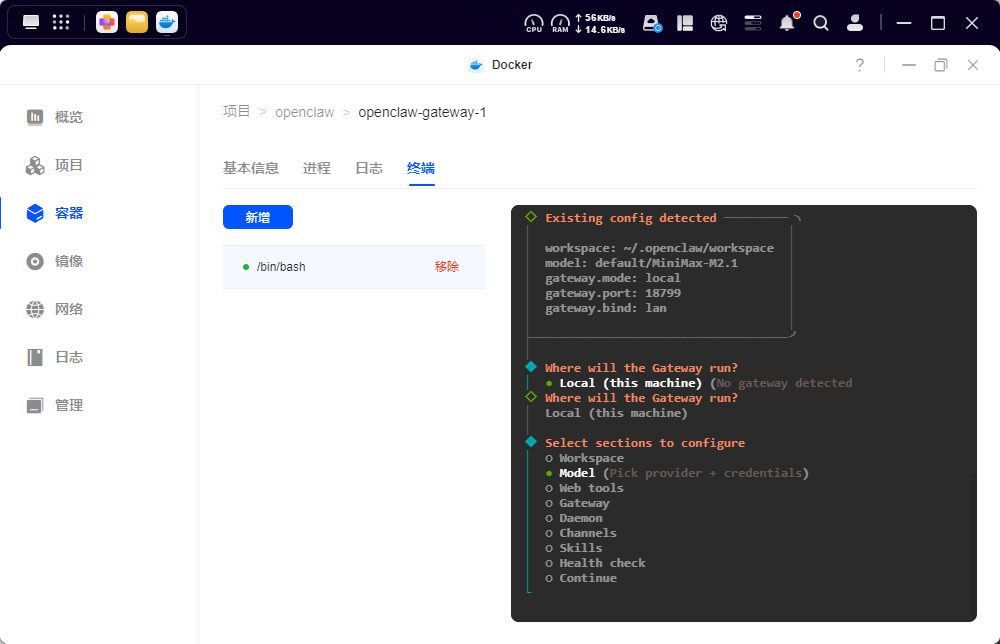Switch to the 基本信息 (Basic Info) tab

click(x=252, y=168)
